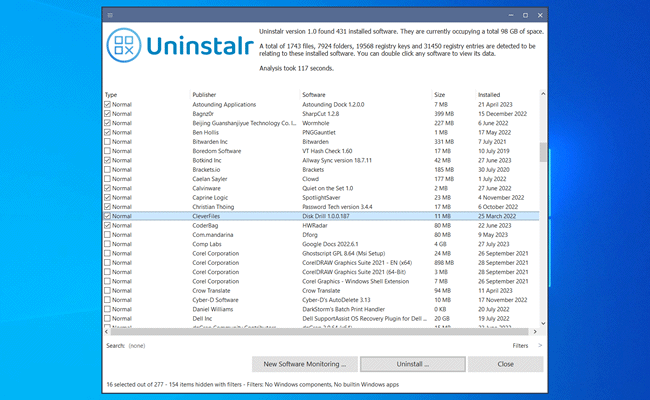Check the Dell Inc row checkbox
650x400 pixels.
107,319
